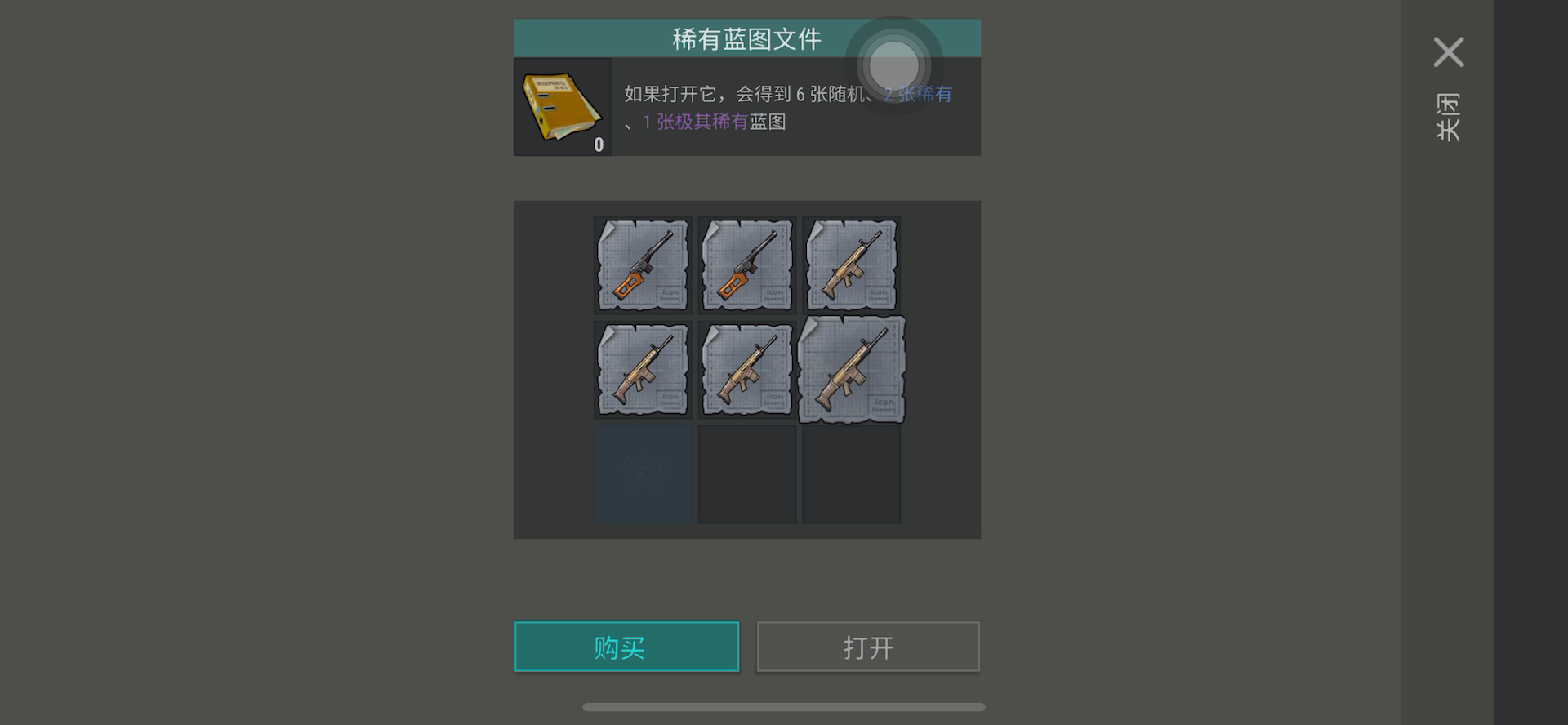Tap the bottom home indicator bar
Viewport: 1568px width, 725px height.
click(784, 707)
